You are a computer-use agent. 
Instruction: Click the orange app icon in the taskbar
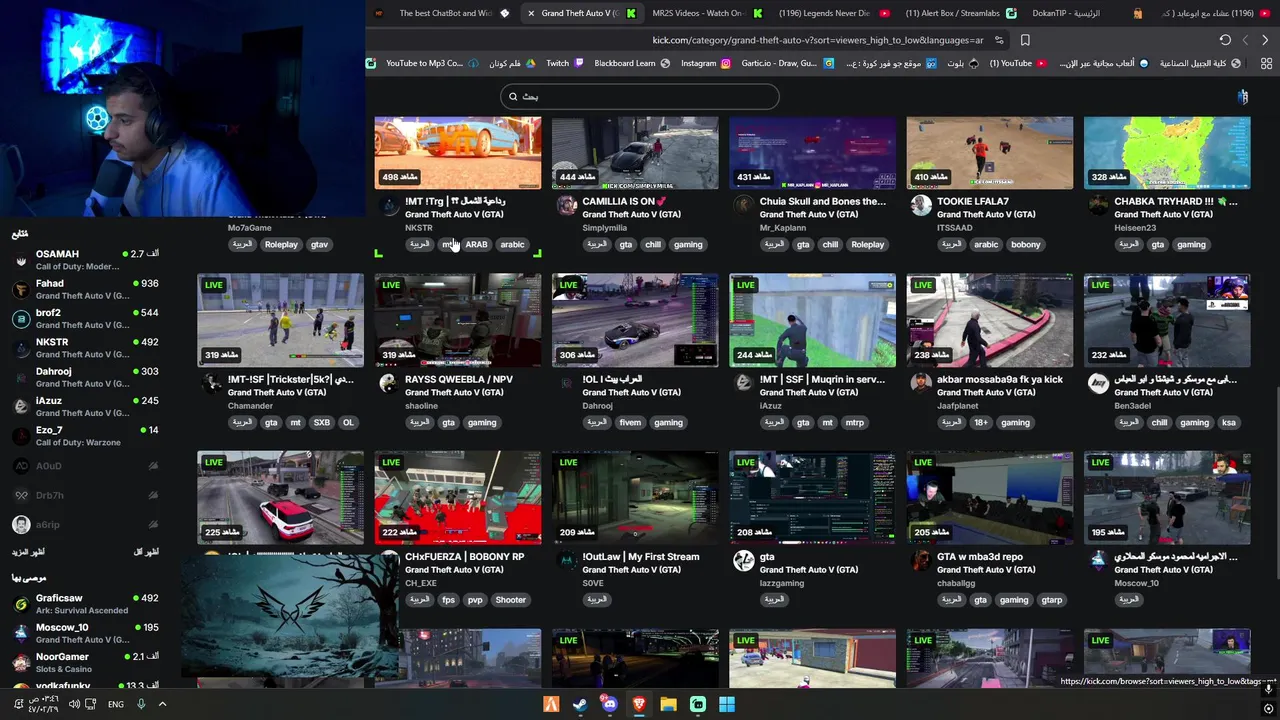pyautogui.click(x=551, y=704)
